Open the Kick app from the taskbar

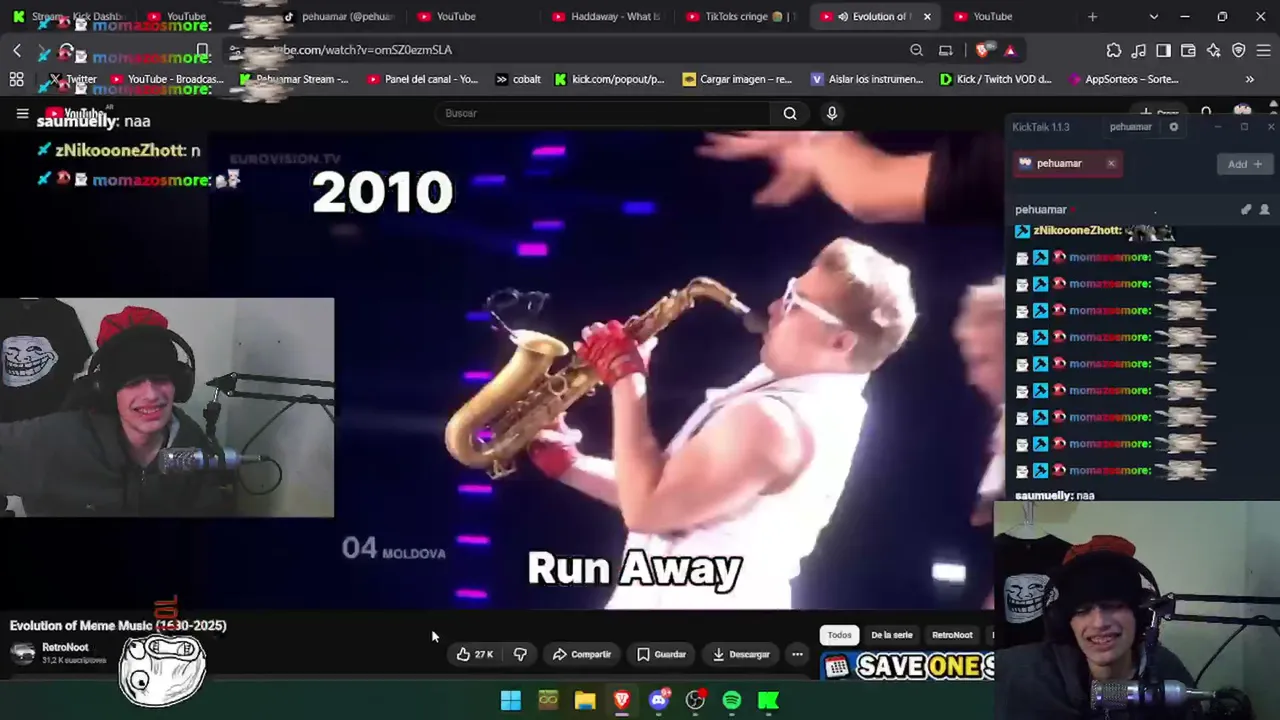(769, 700)
